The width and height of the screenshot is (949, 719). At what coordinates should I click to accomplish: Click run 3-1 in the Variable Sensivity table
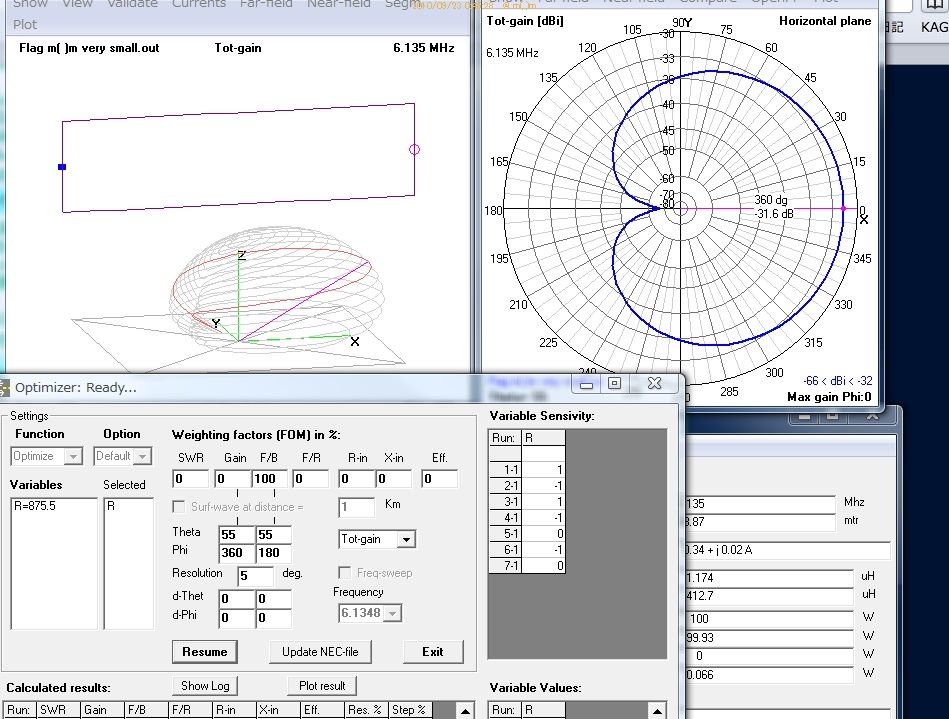coord(527,502)
